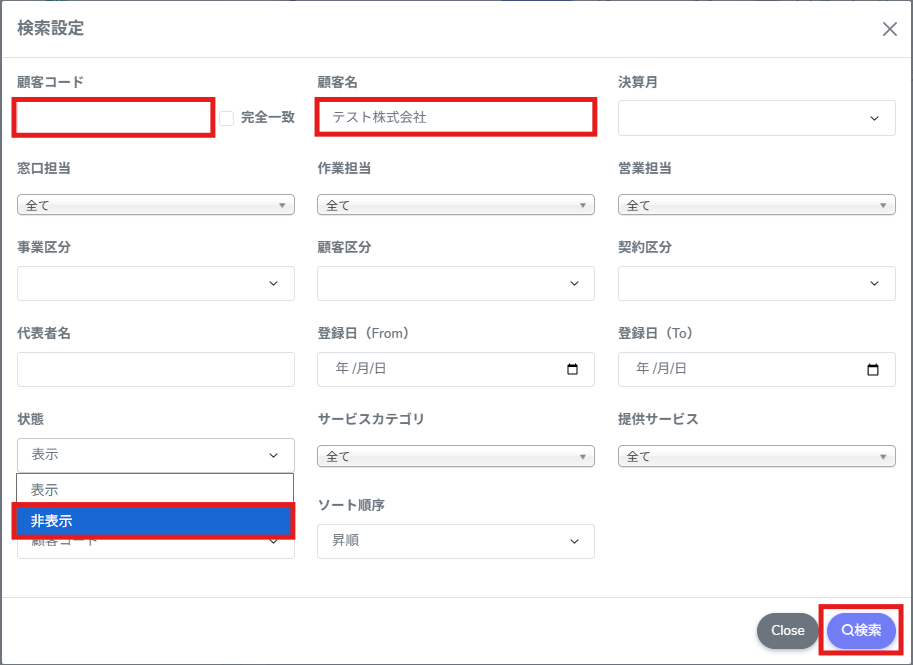Expand the 営業担当 dropdown
913x665 pixels.
pos(756,205)
